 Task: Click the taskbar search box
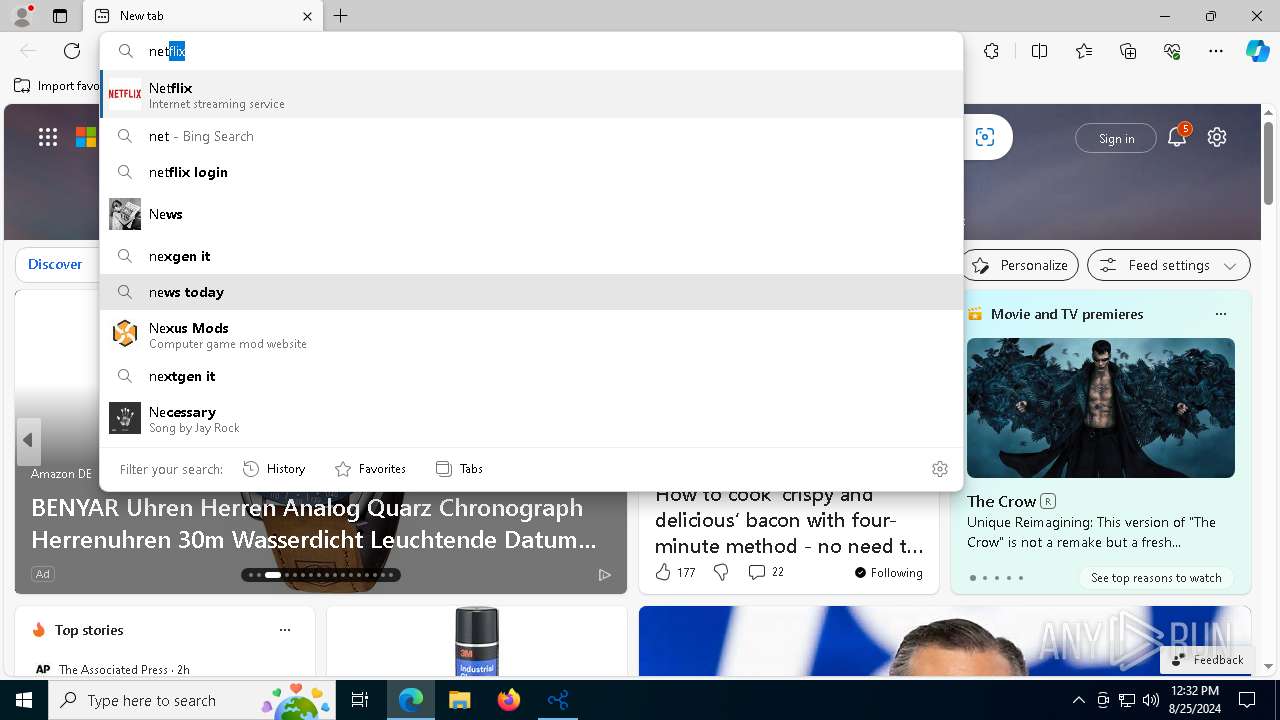point(194,700)
